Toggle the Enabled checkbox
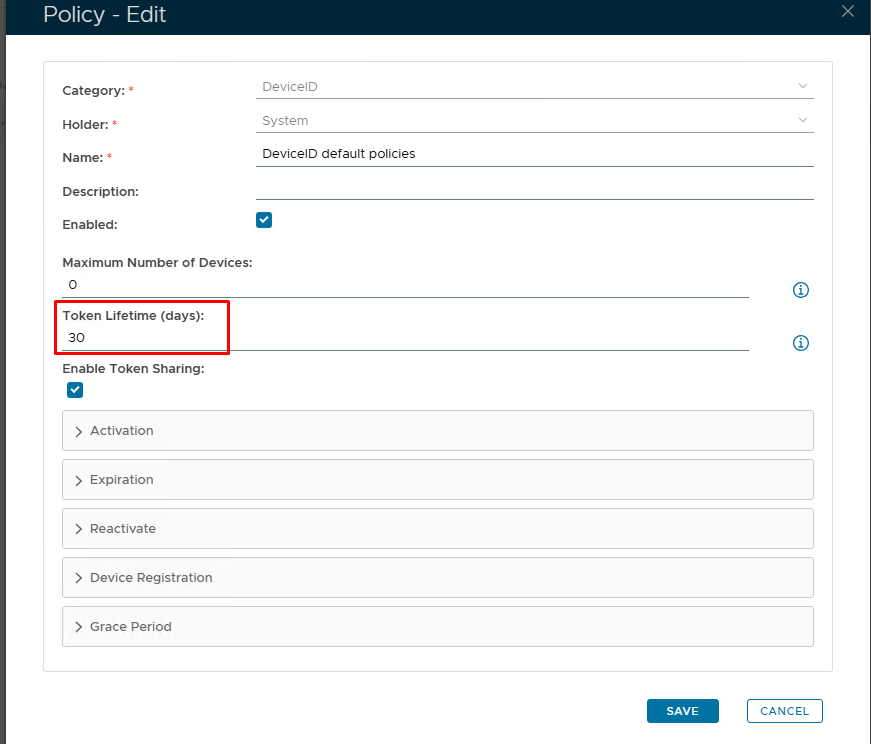The image size is (871, 744). click(x=264, y=220)
